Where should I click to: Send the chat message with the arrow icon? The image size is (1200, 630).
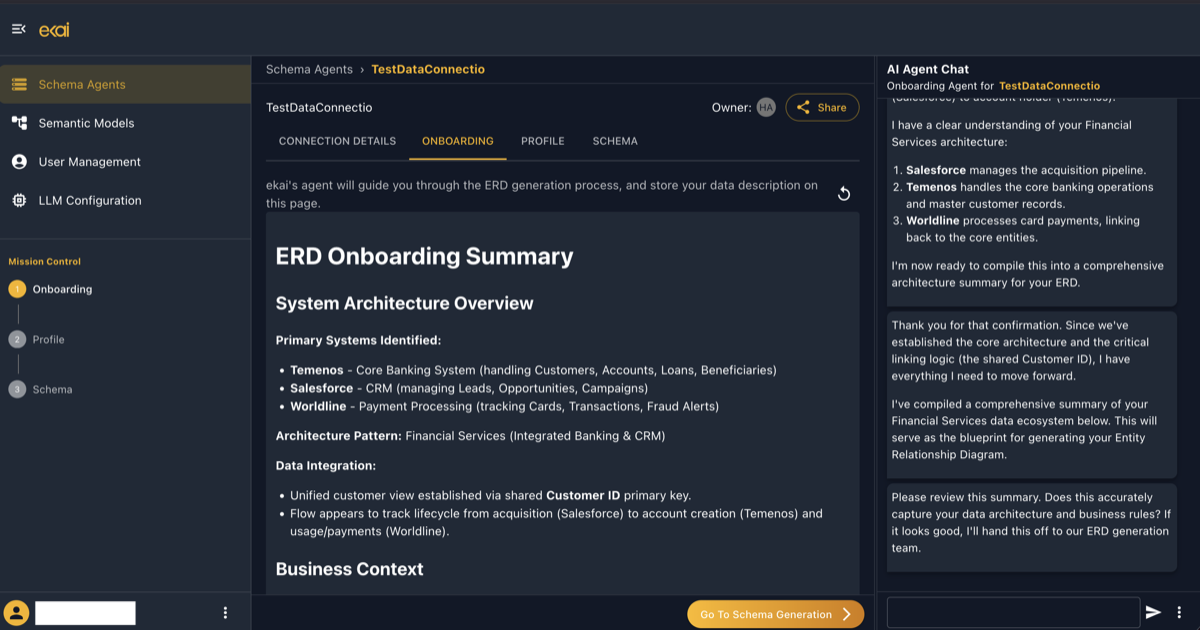[1153, 612]
